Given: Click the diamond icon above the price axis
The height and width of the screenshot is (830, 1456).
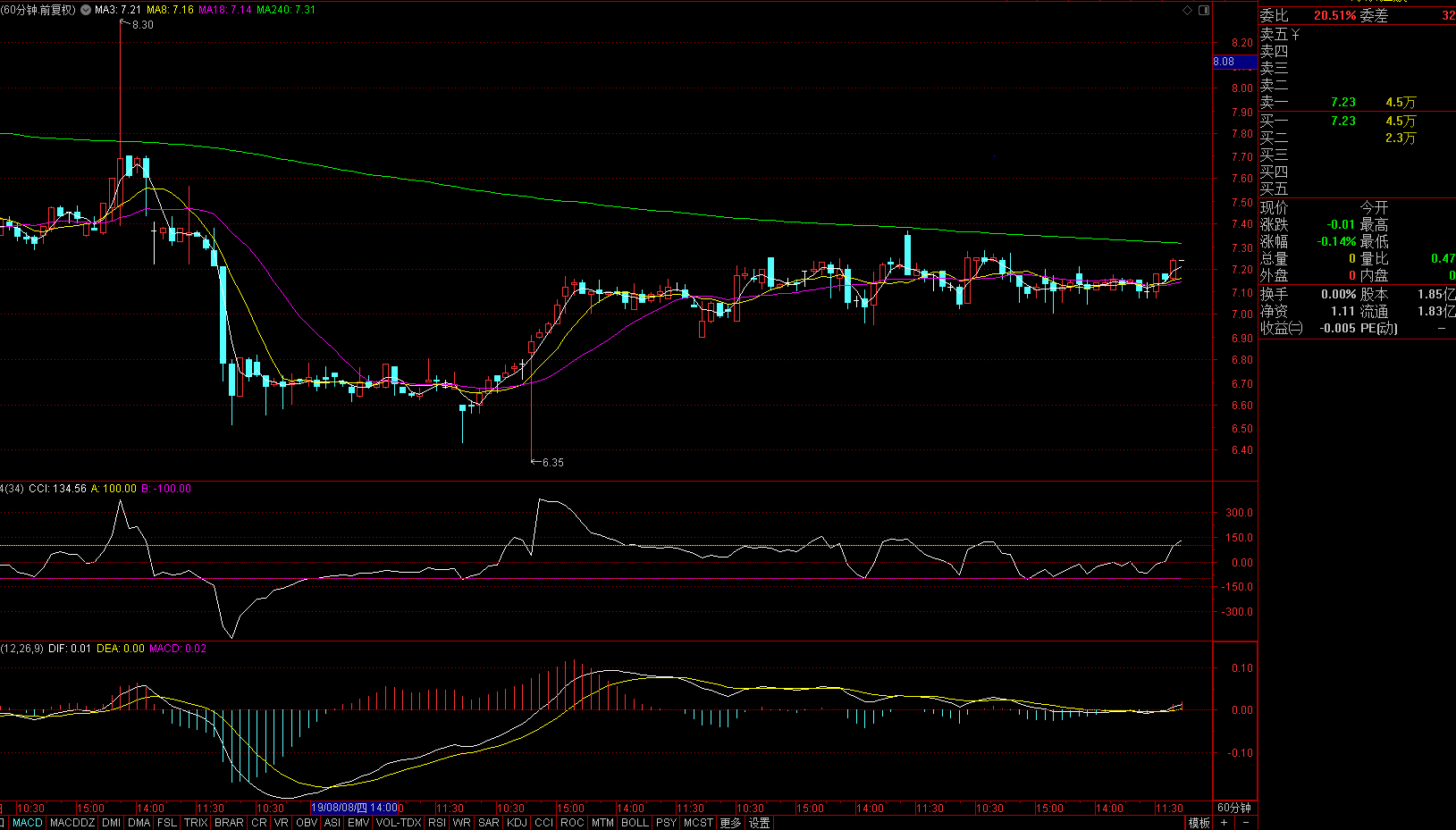Looking at the screenshot, I should (1187, 10).
